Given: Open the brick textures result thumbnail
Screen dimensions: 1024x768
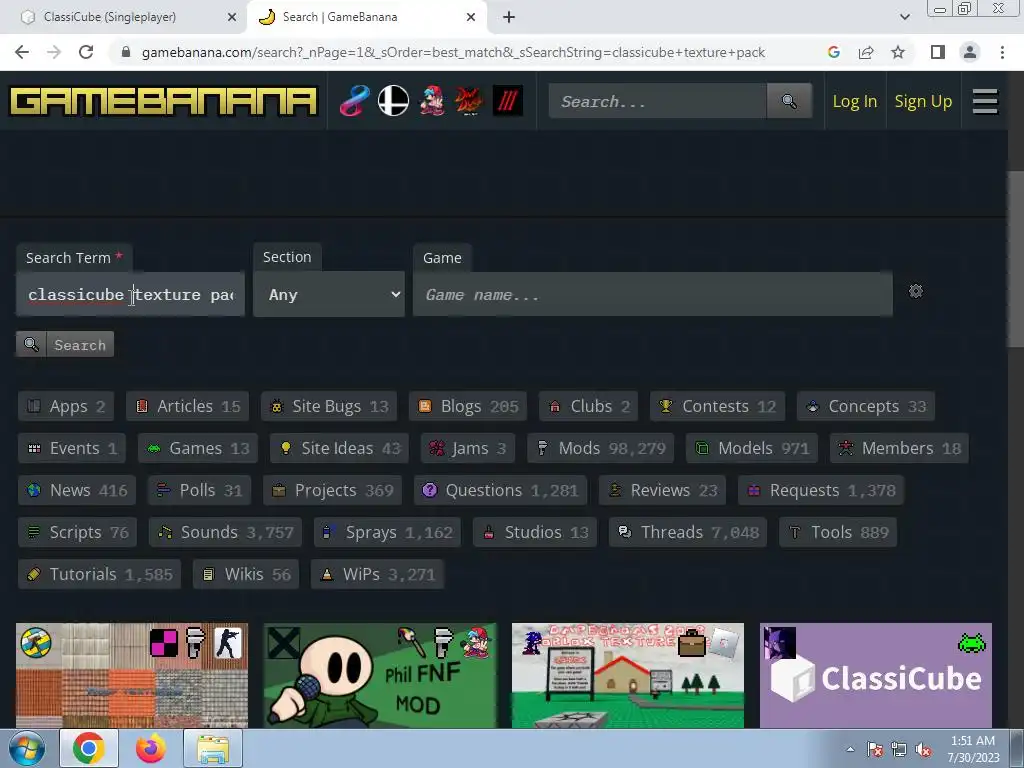Looking at the screenshot, I should [x=132, y=675].
